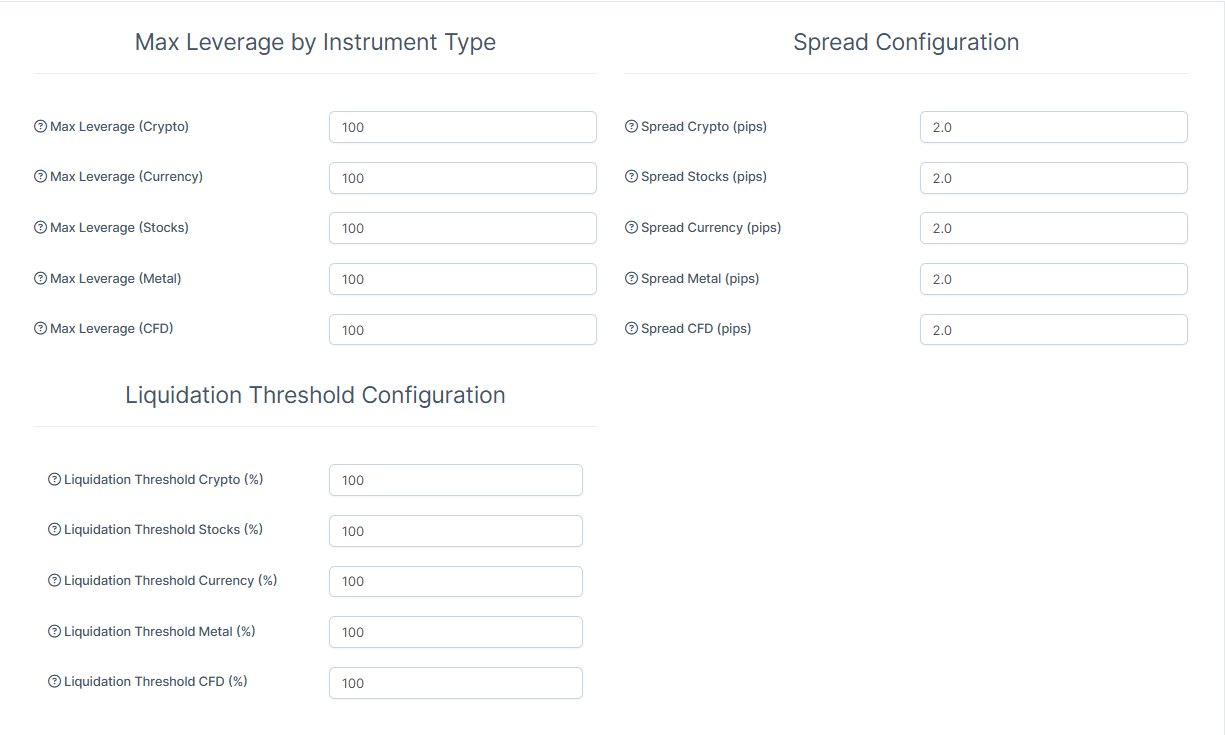Click help icon beside Liquidation Threshold Currency
The height and width of the screenshot is (735, 1225).
[55, 581]
